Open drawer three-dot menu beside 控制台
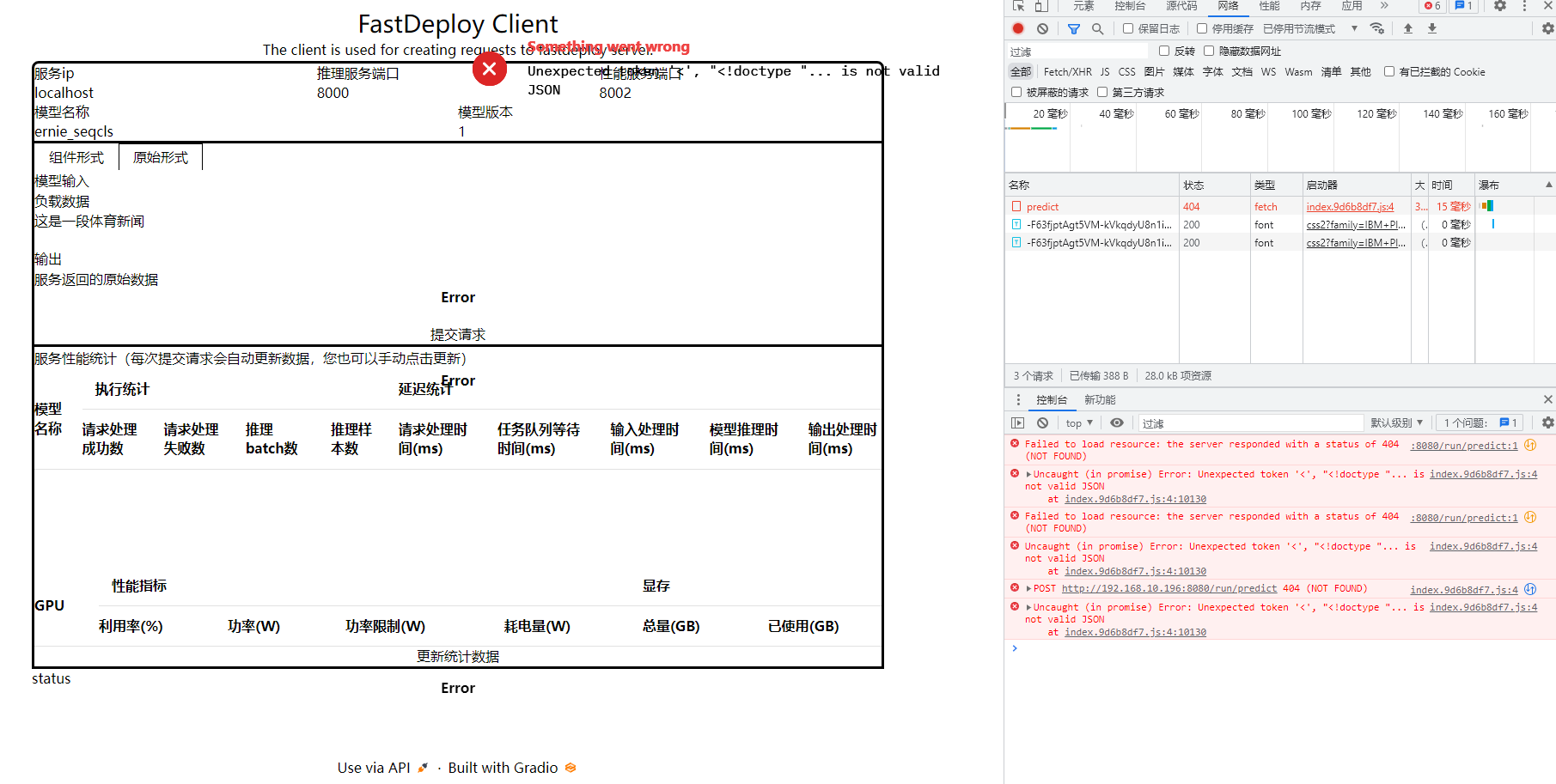The height and width of the screenshot is (784, 1556). tap(1018, 399)
